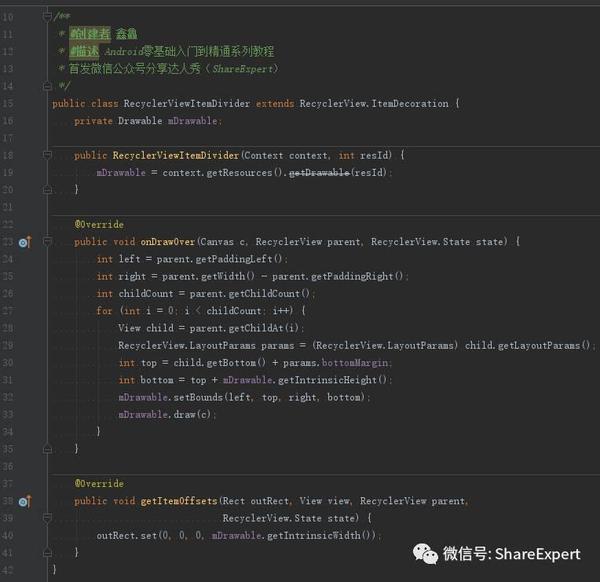Viewport: 600px width, 582px height.
Task: Click the ShareExpert text in the comment
Action: tap(243, 69)
